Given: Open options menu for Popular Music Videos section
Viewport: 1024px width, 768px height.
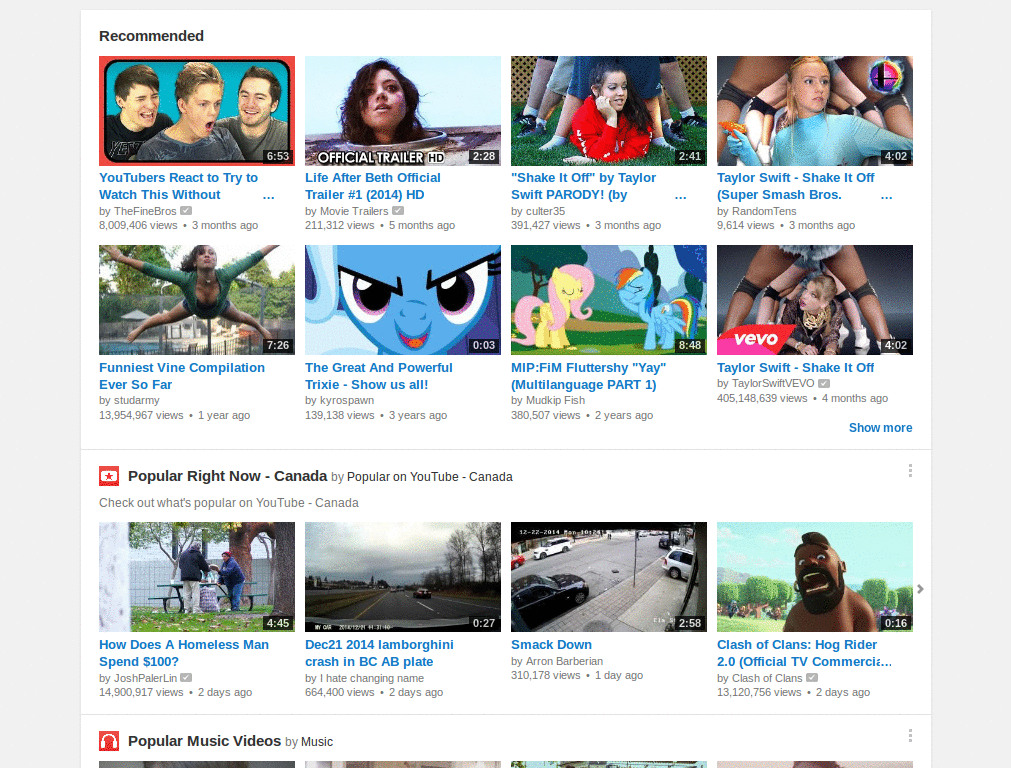Looking at the screenshot, I should [x=910, y=736].
